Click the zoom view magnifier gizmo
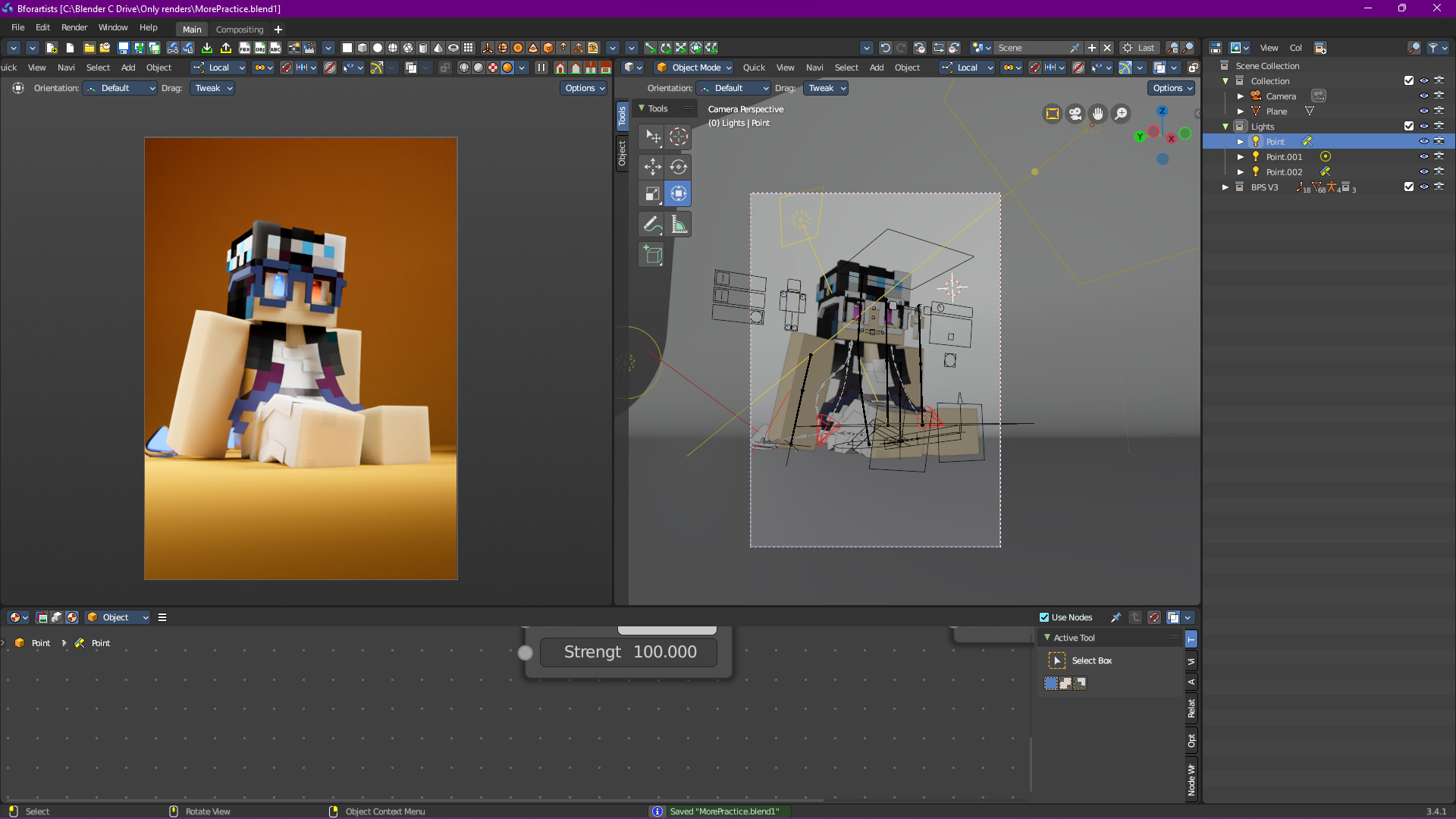Image resolution: width=1456 pixels, height=819 pixels. 1121,114
